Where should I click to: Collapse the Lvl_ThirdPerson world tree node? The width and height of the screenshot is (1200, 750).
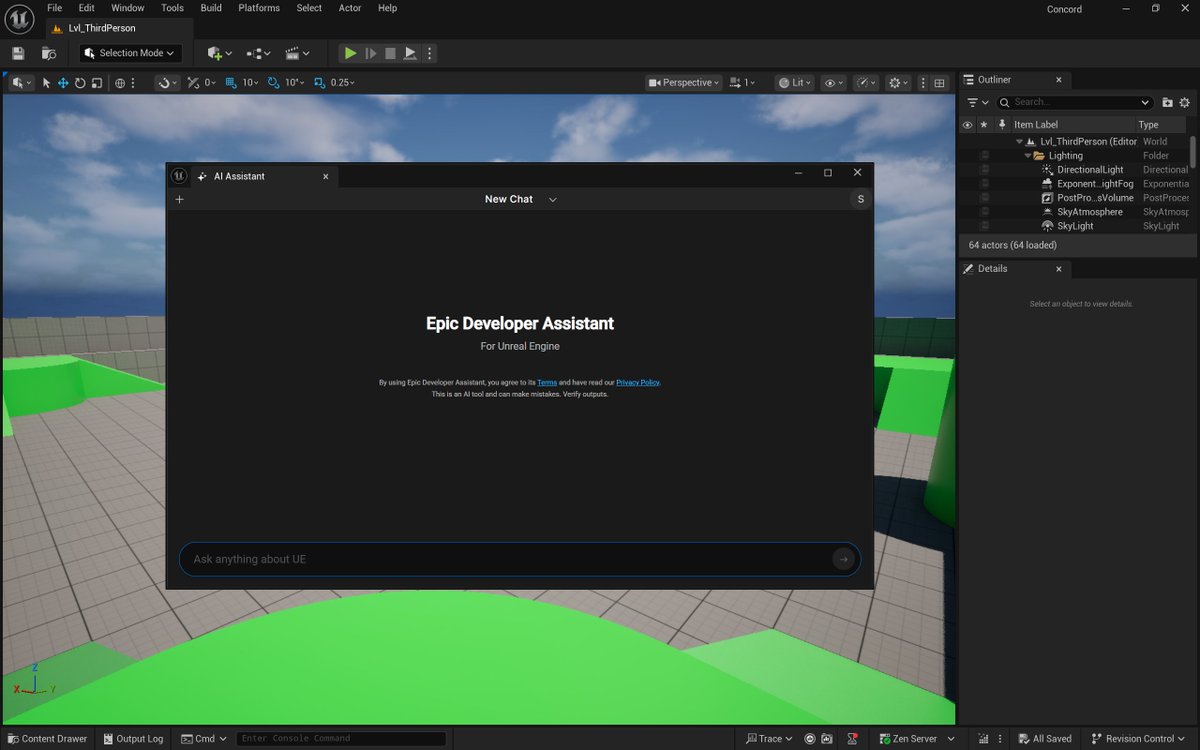(1019, 142)
